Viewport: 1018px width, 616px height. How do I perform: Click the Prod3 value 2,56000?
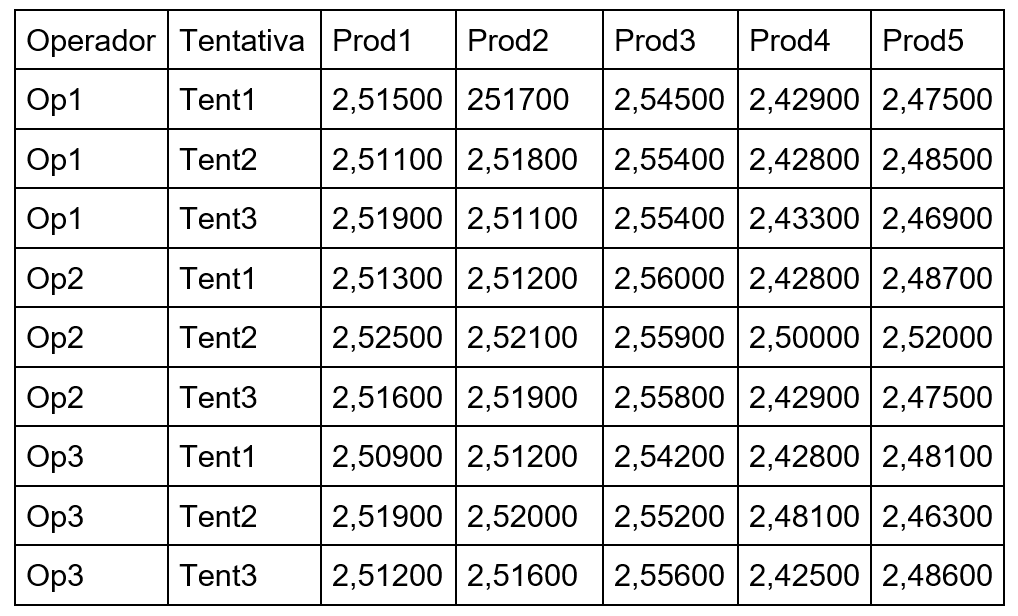point(671,278)
